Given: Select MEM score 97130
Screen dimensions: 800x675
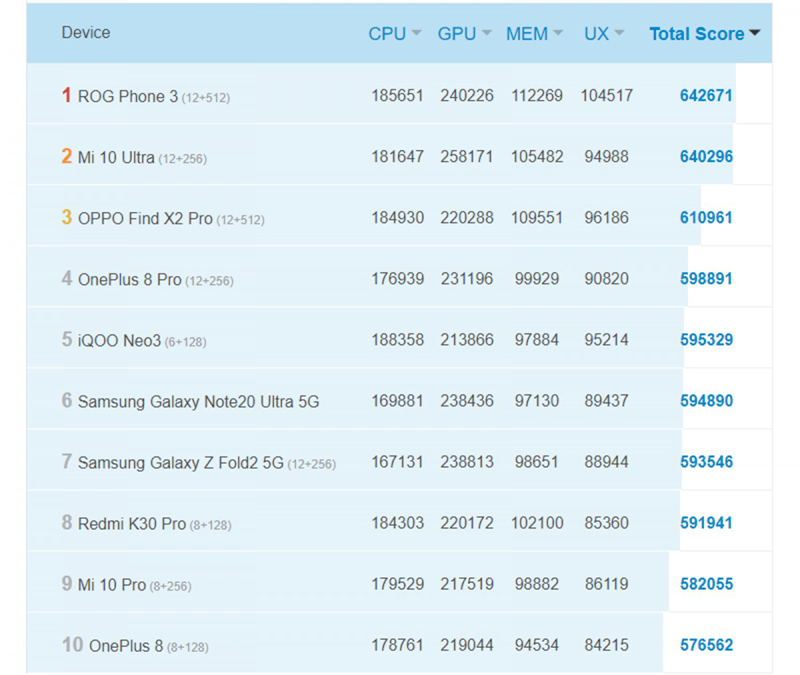Looking at the screenshot, I should click(x=537, y=401).
